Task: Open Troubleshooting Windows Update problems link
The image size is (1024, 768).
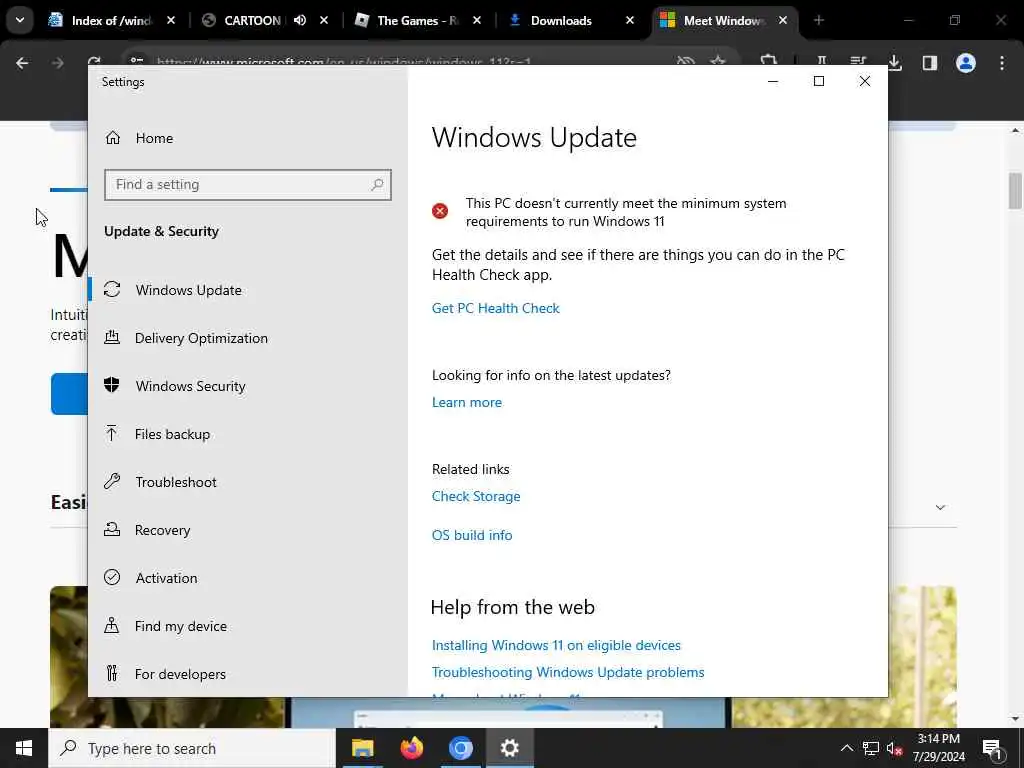Action: (568, 672)
